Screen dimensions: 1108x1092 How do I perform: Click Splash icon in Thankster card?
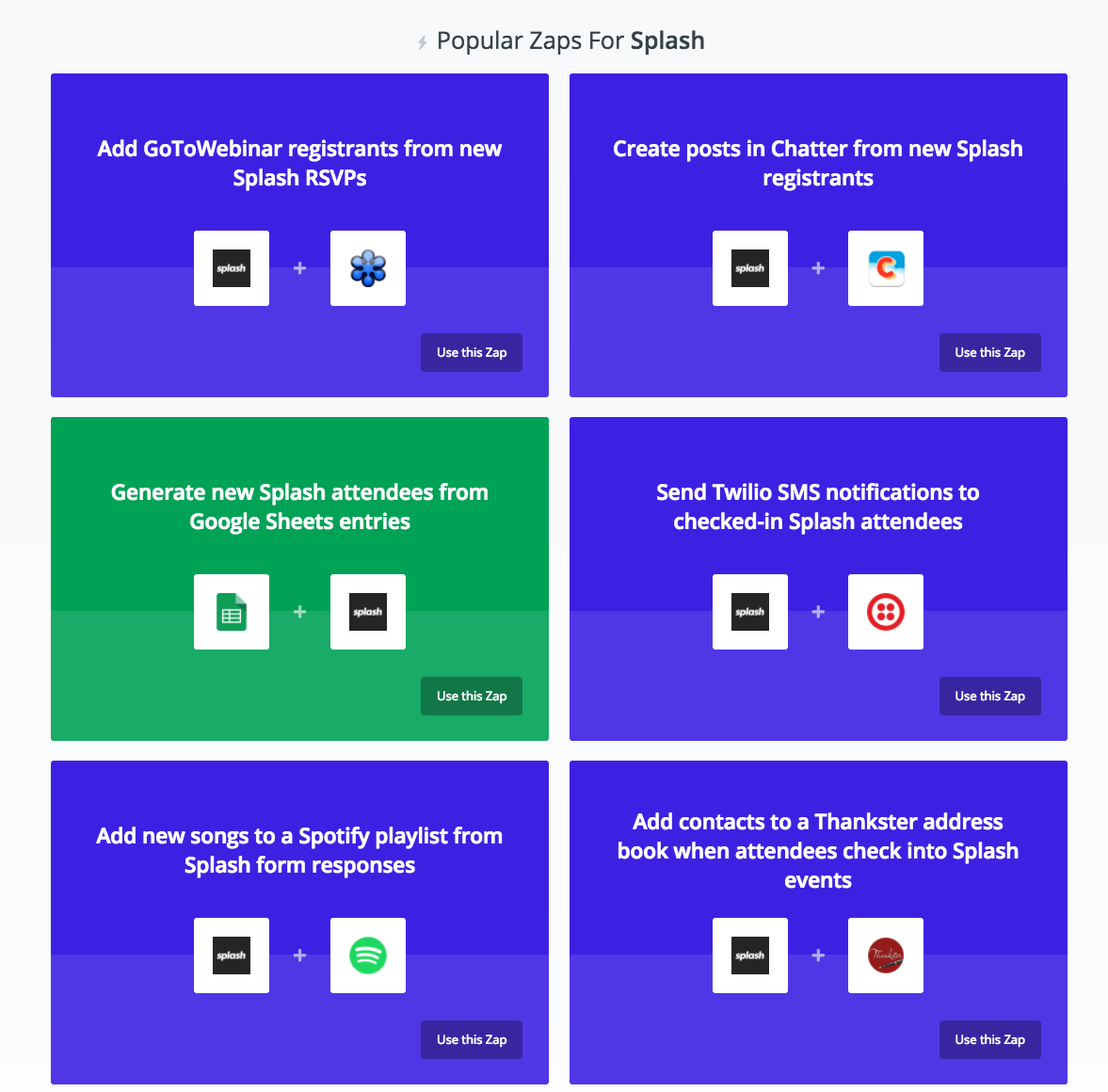point(749,955)
